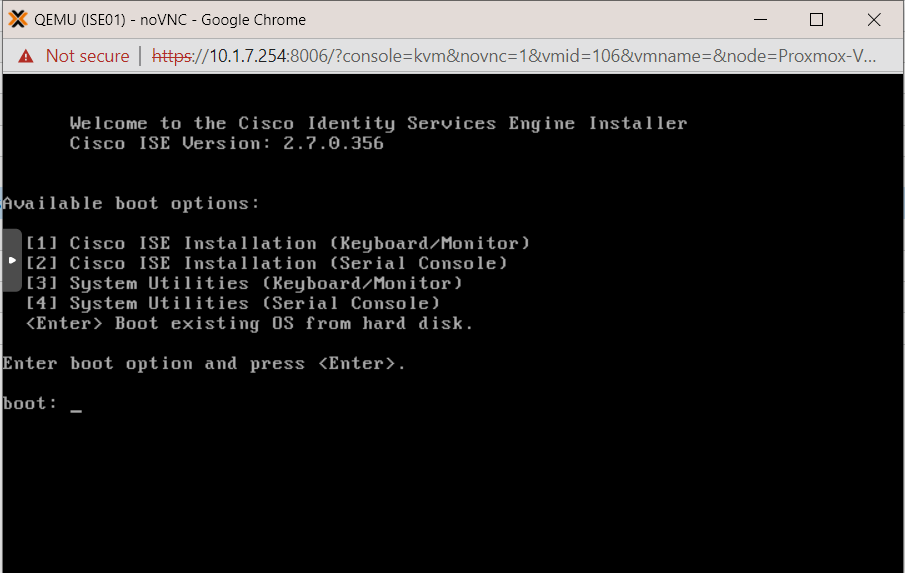Expand the noVNC control bar handle

(x=12, y=260)
